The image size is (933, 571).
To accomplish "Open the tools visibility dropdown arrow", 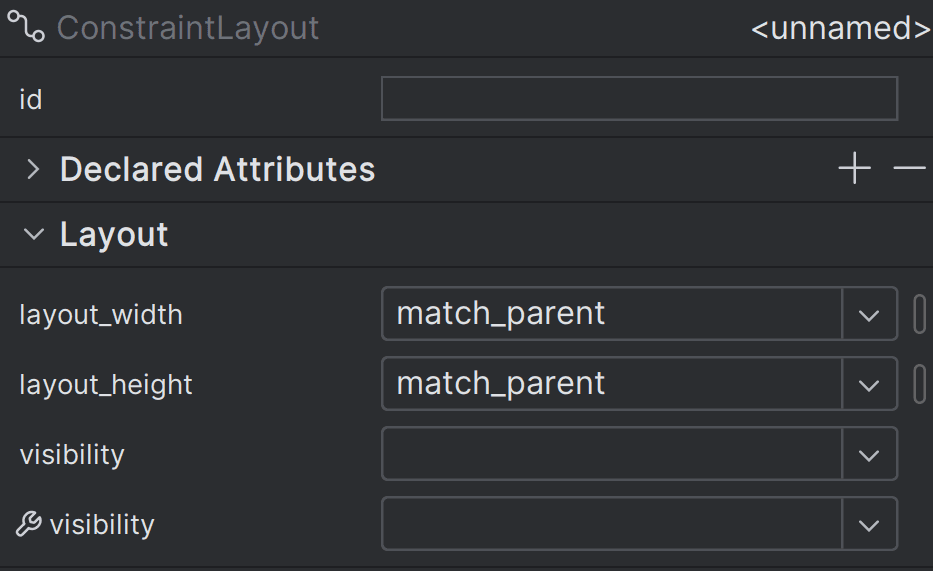I will (x=869, y=524).
